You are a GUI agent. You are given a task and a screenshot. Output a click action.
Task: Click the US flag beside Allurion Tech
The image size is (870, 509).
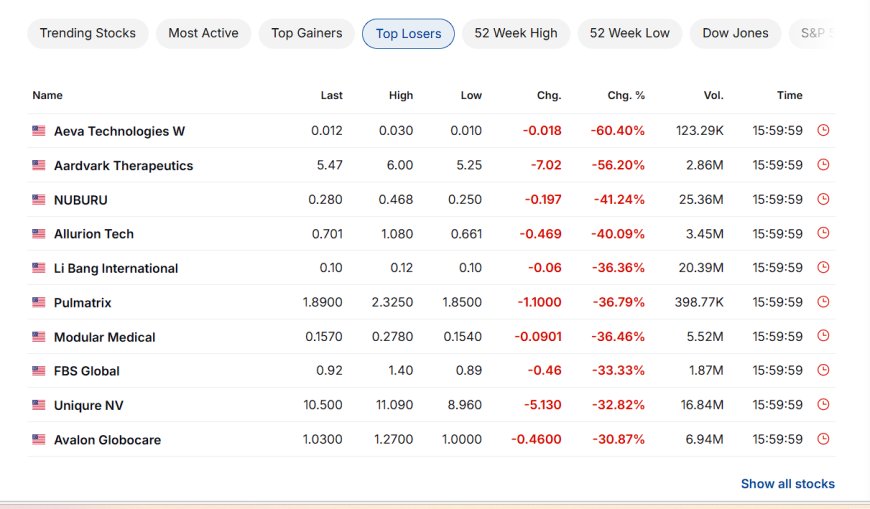[39, 234]
